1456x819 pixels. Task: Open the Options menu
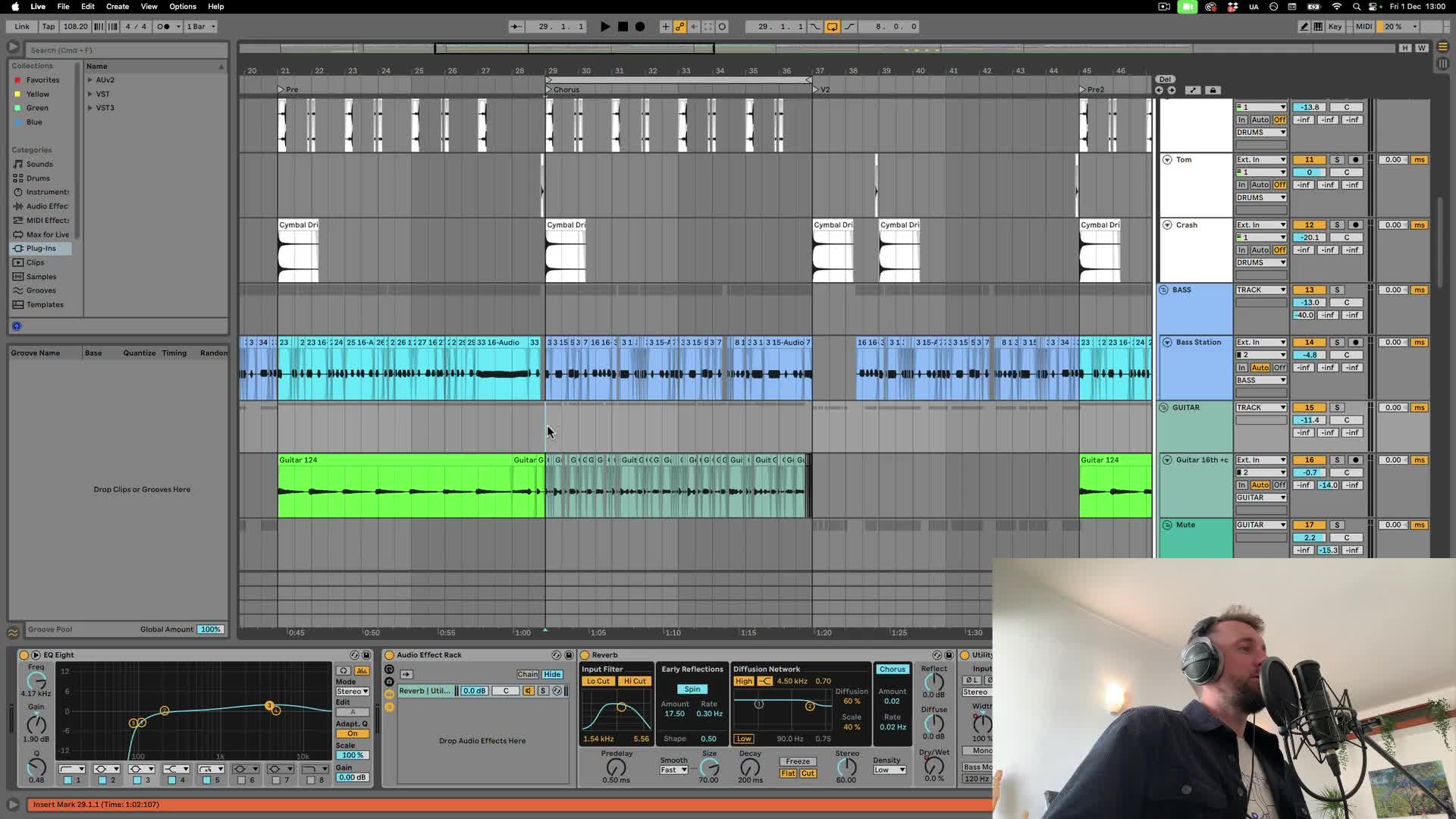(183, 6)
